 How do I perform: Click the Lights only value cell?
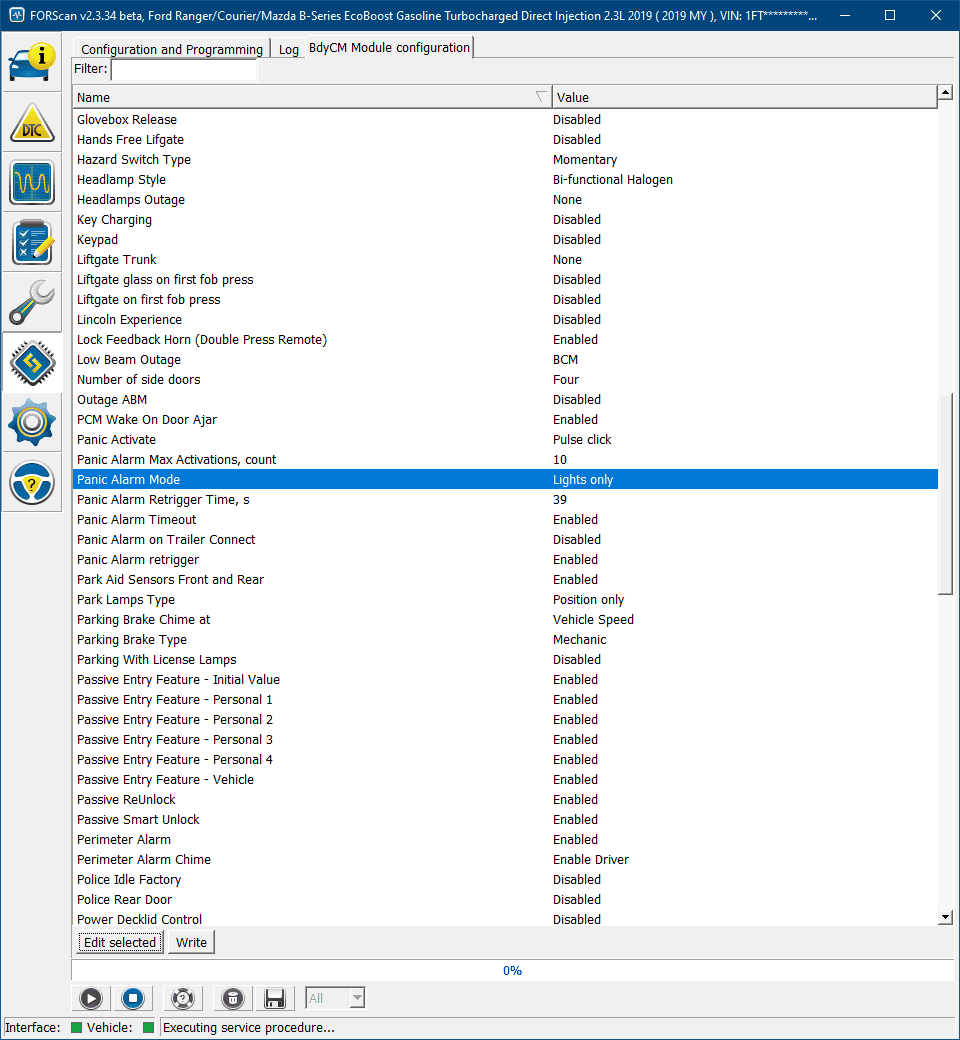pyautogui.click(x=583, y=480)
